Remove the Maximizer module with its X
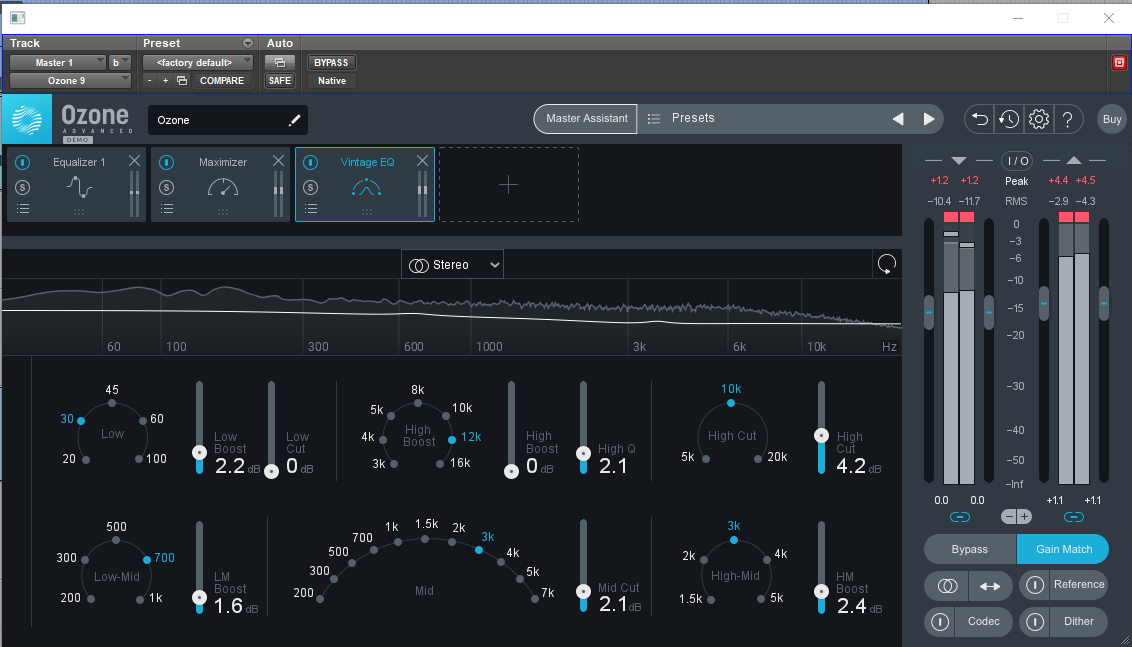 (x=278, y=161)
